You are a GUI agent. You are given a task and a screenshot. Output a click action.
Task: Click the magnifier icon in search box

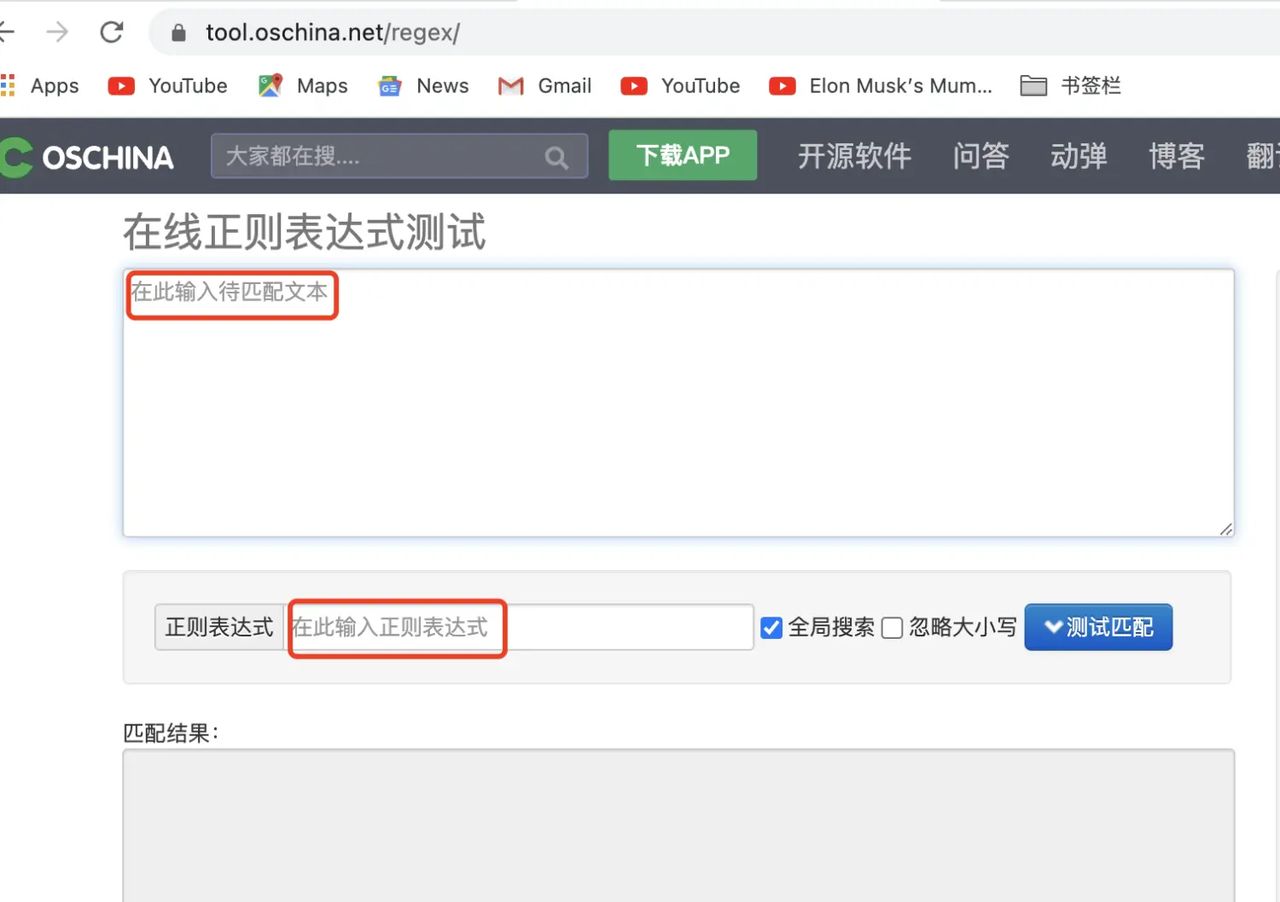(557, 157)
